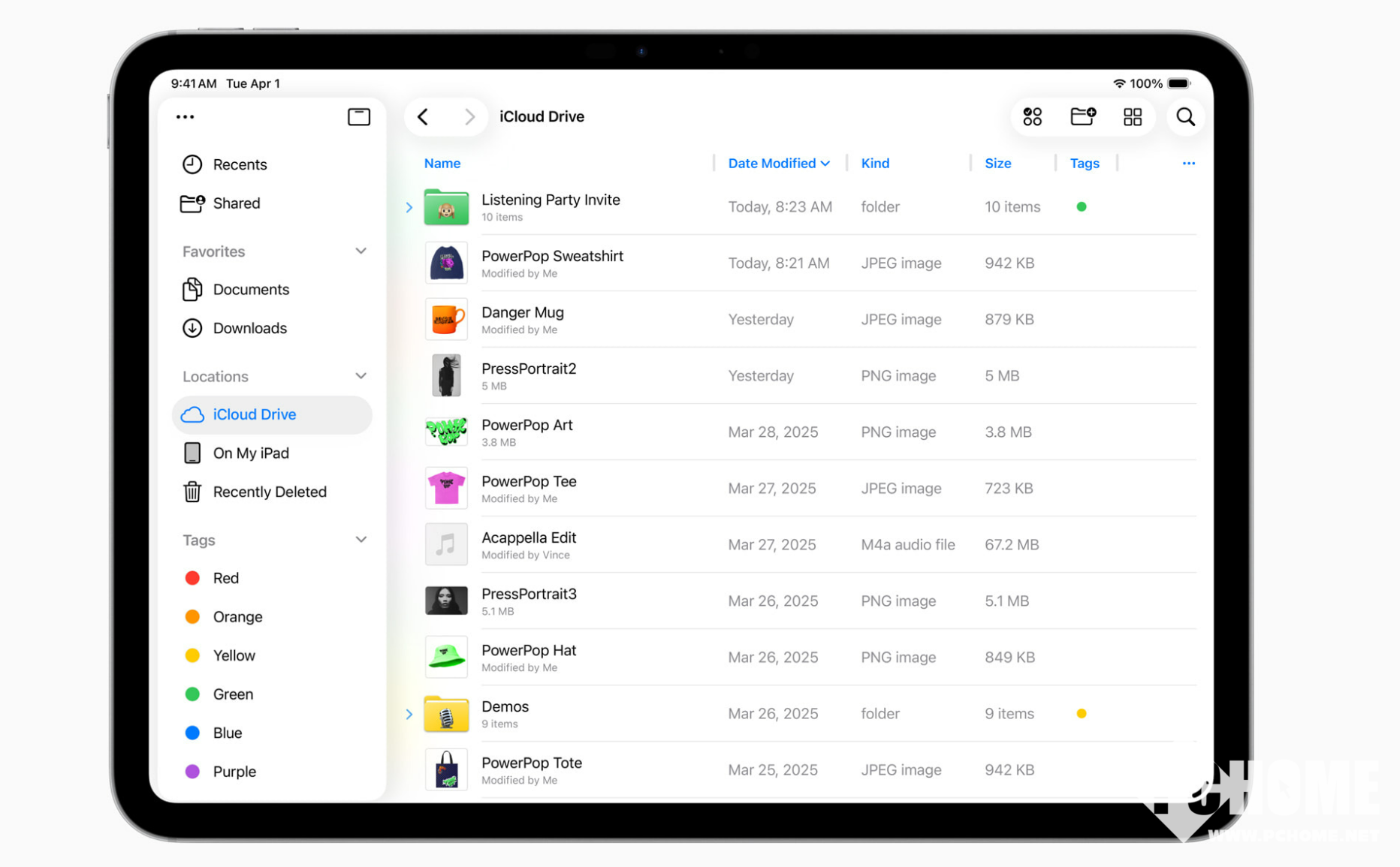Filter by the Yellow tag
The image size is (1400, 867).
[x=272, y=656]
